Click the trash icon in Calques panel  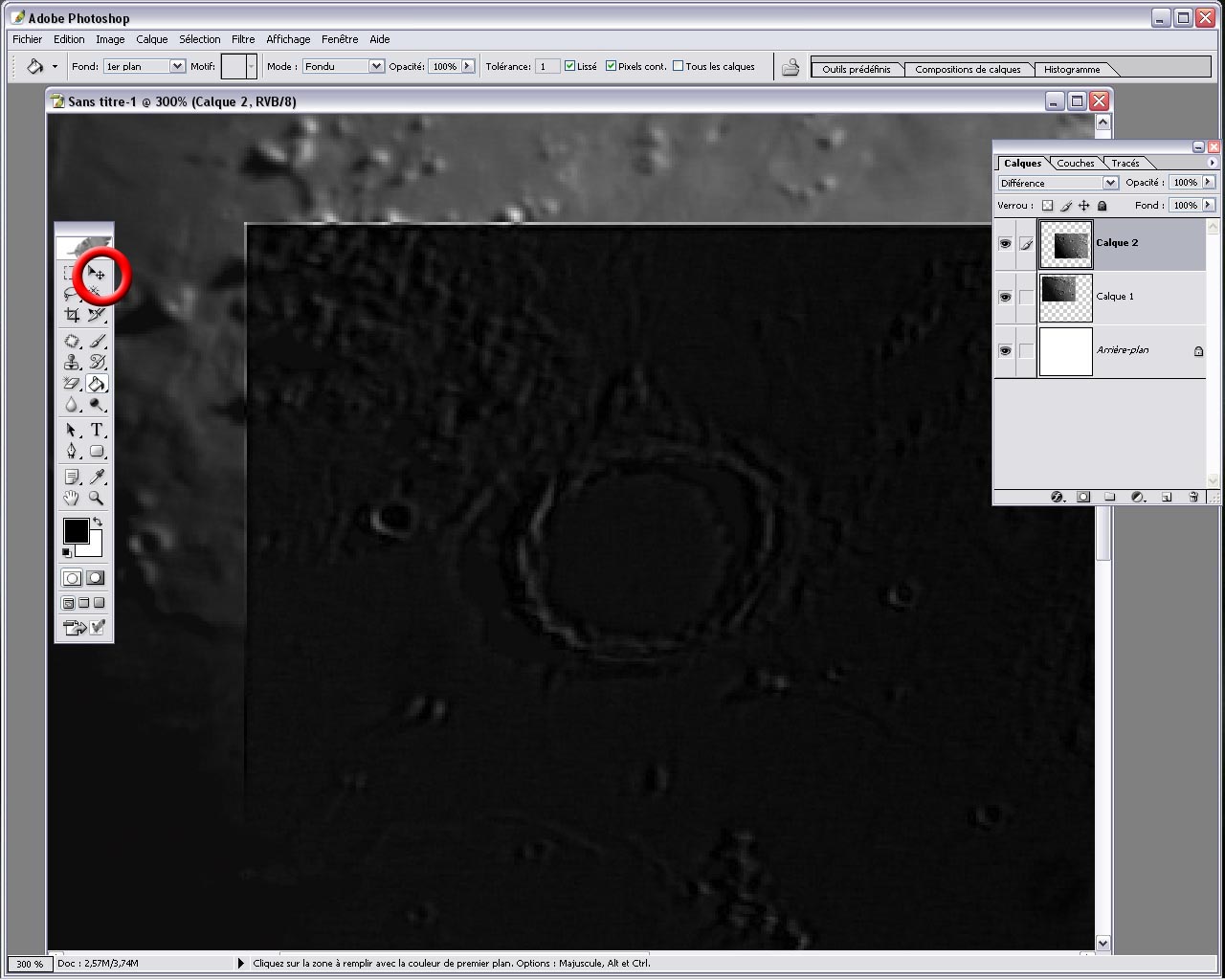pos(1193,497)
